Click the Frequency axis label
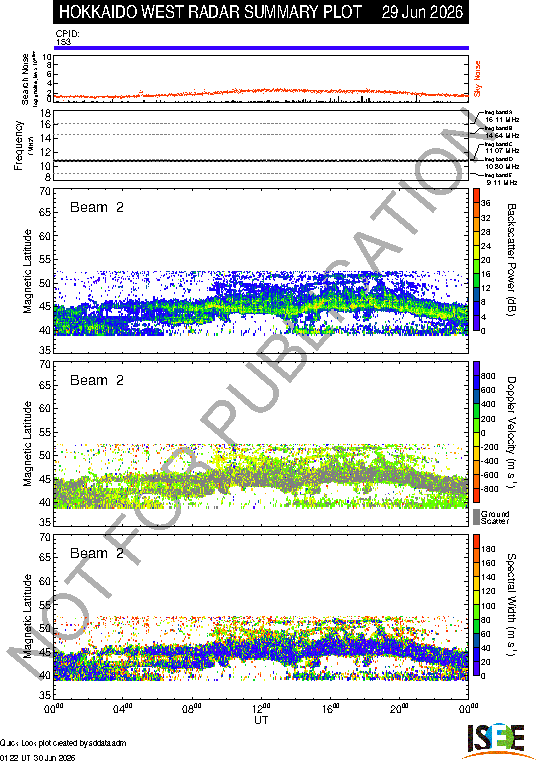536x761 pixels. [18, 146]
